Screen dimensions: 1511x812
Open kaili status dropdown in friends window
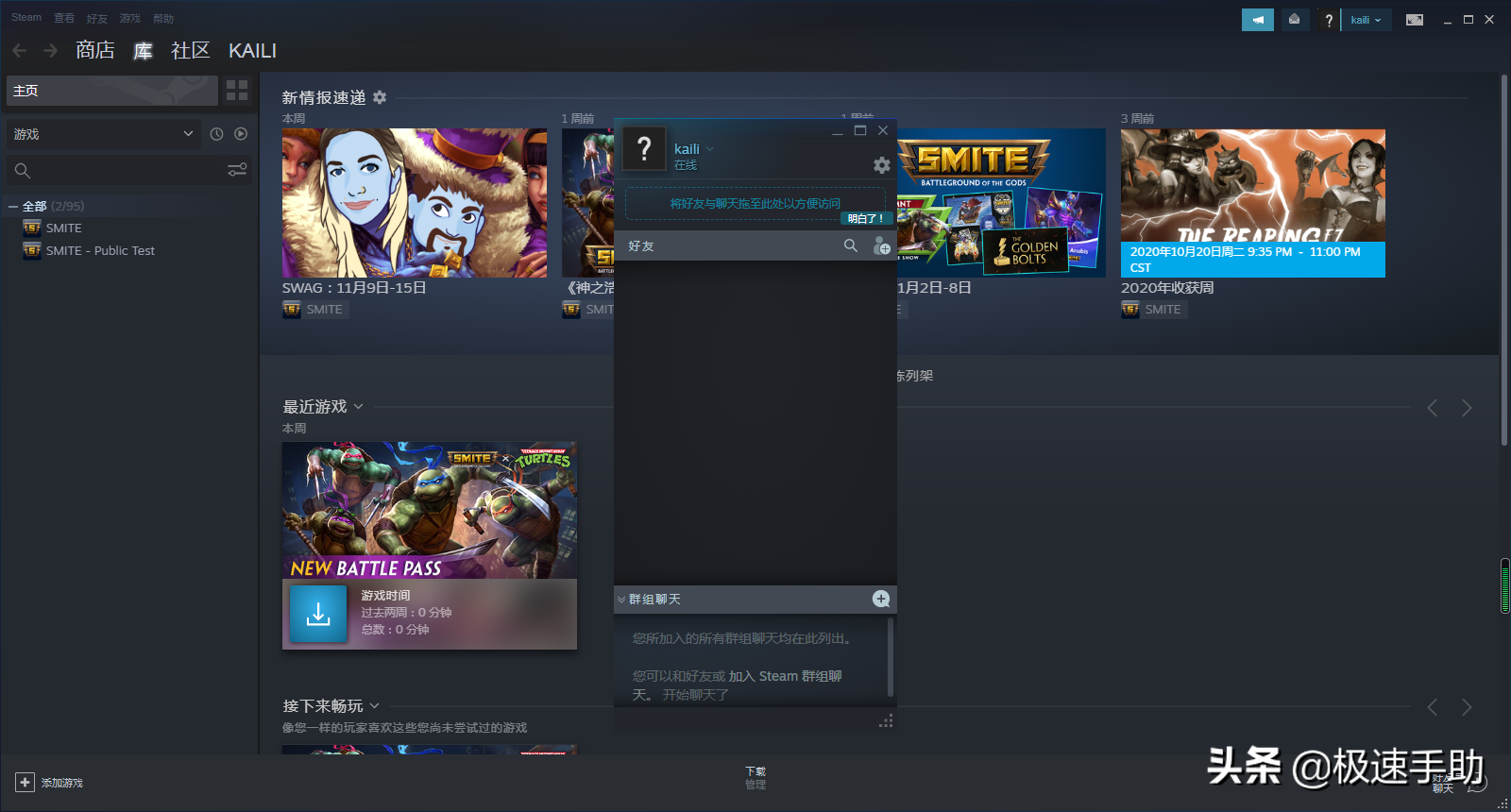click(x=710, y=149)
